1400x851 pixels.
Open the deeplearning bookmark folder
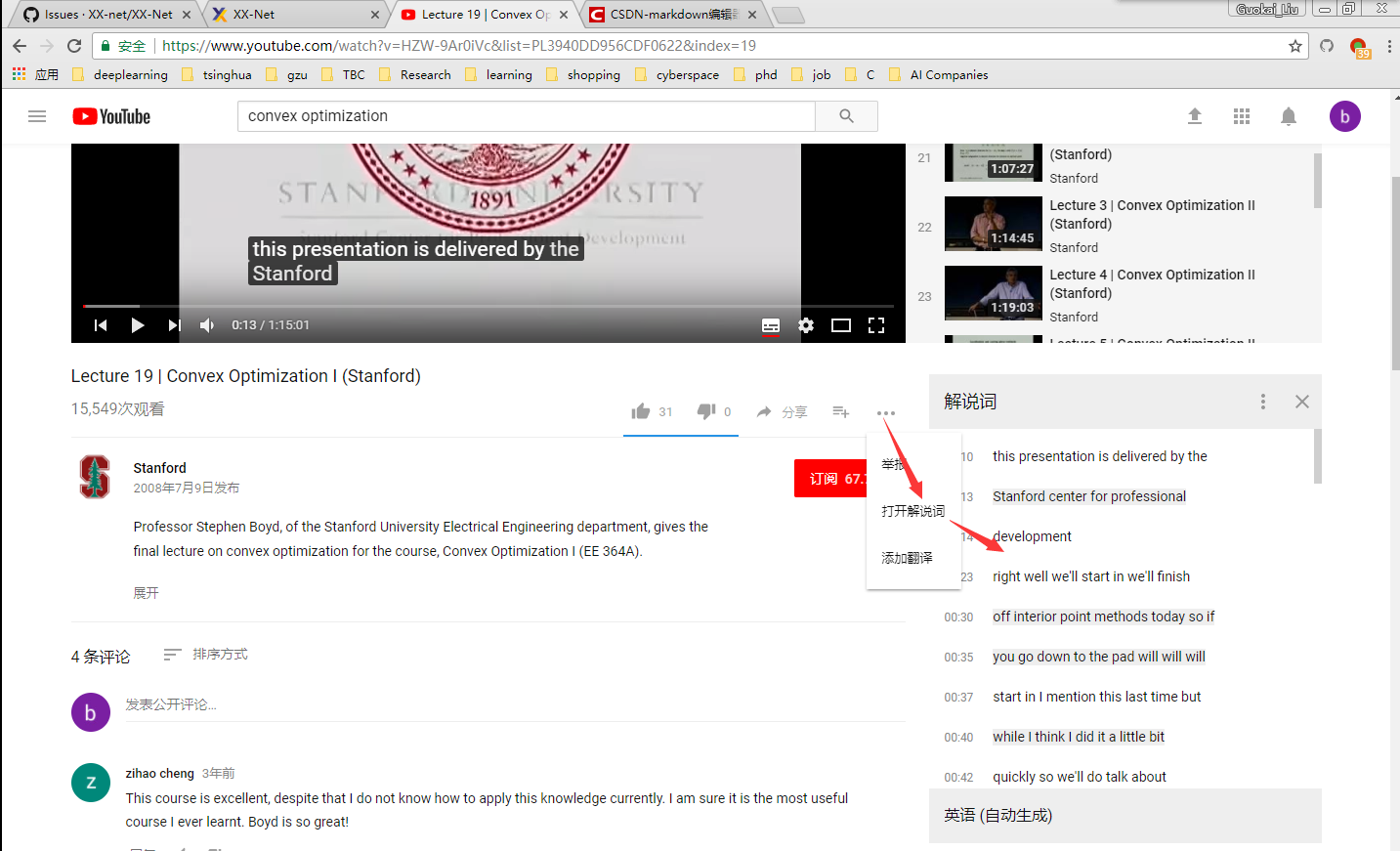tap(120, 74)
